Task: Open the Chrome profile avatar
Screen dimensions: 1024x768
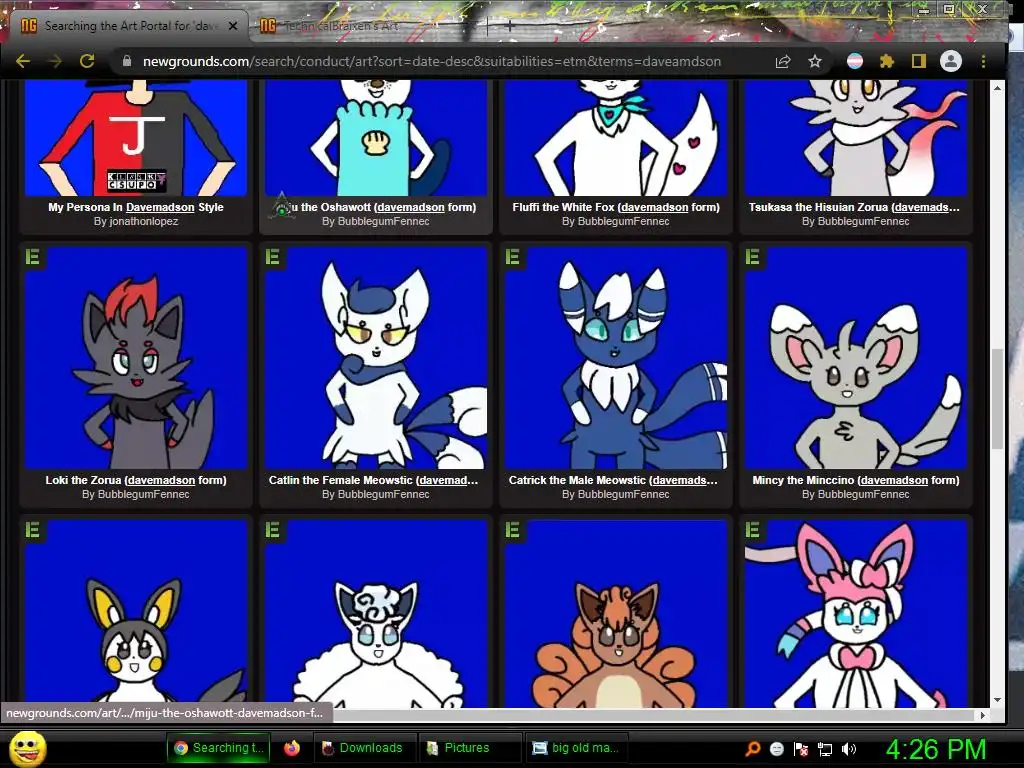Action: [950, 61]
